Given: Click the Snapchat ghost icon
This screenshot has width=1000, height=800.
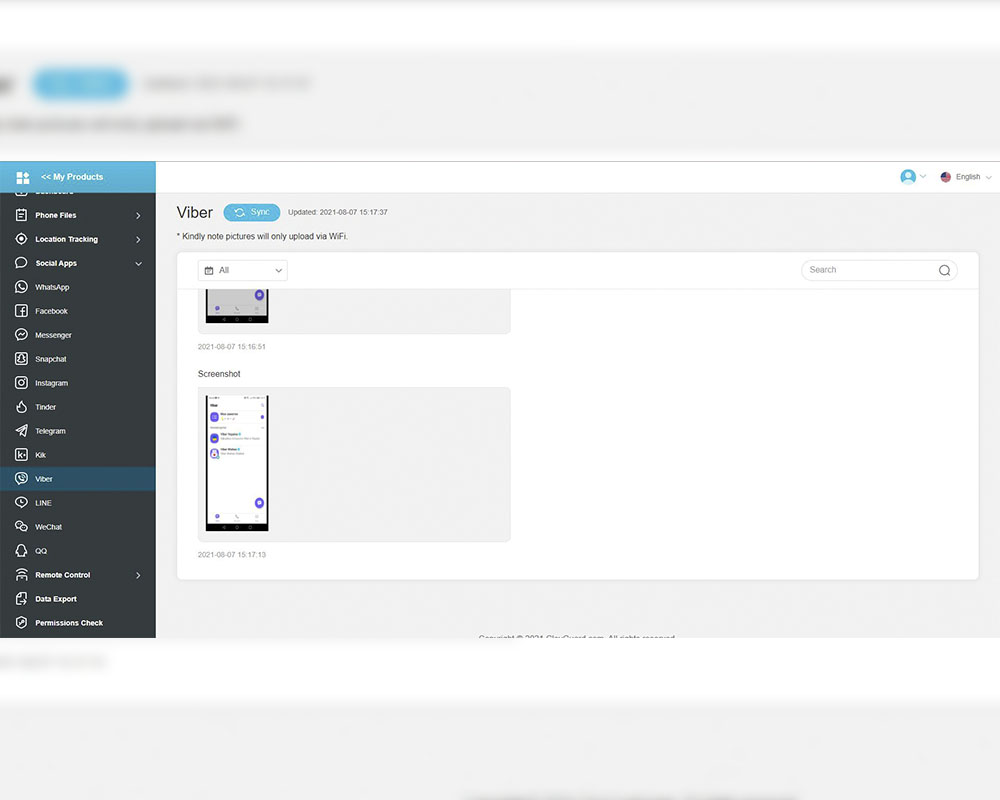Looking at the screenshot, I should [x=21, y=359].
